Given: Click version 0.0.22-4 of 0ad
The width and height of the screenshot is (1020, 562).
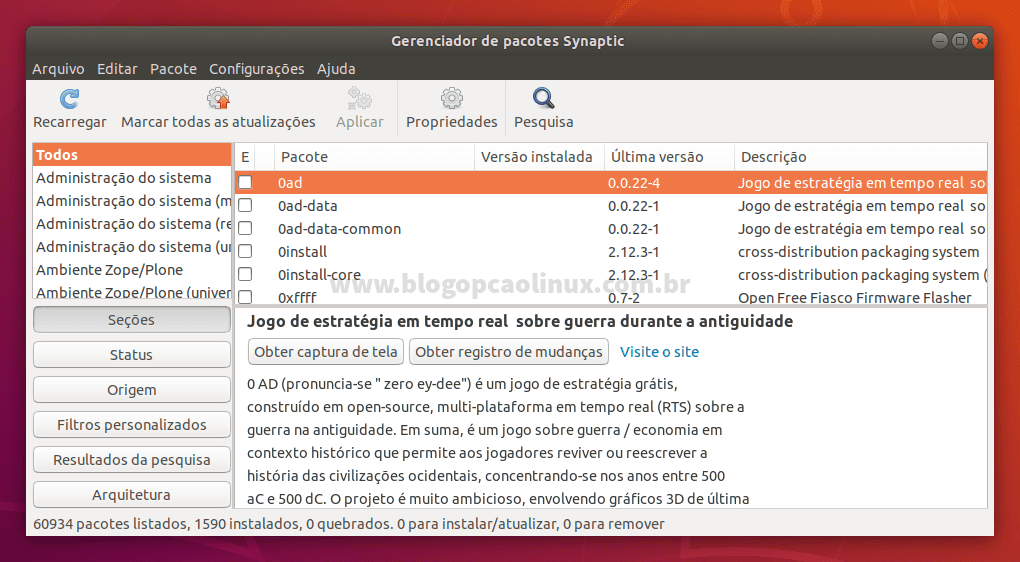Looking at the screenshot, I should pos(634,183).
